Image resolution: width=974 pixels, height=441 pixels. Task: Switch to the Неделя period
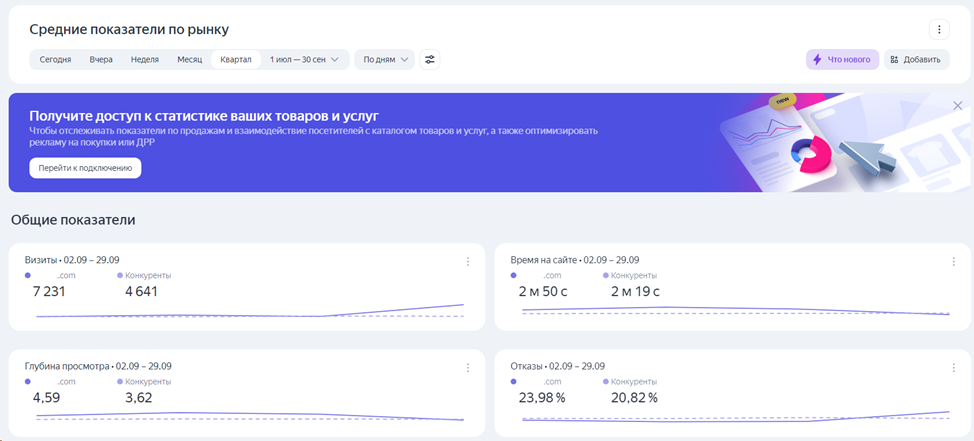[145, 59]
